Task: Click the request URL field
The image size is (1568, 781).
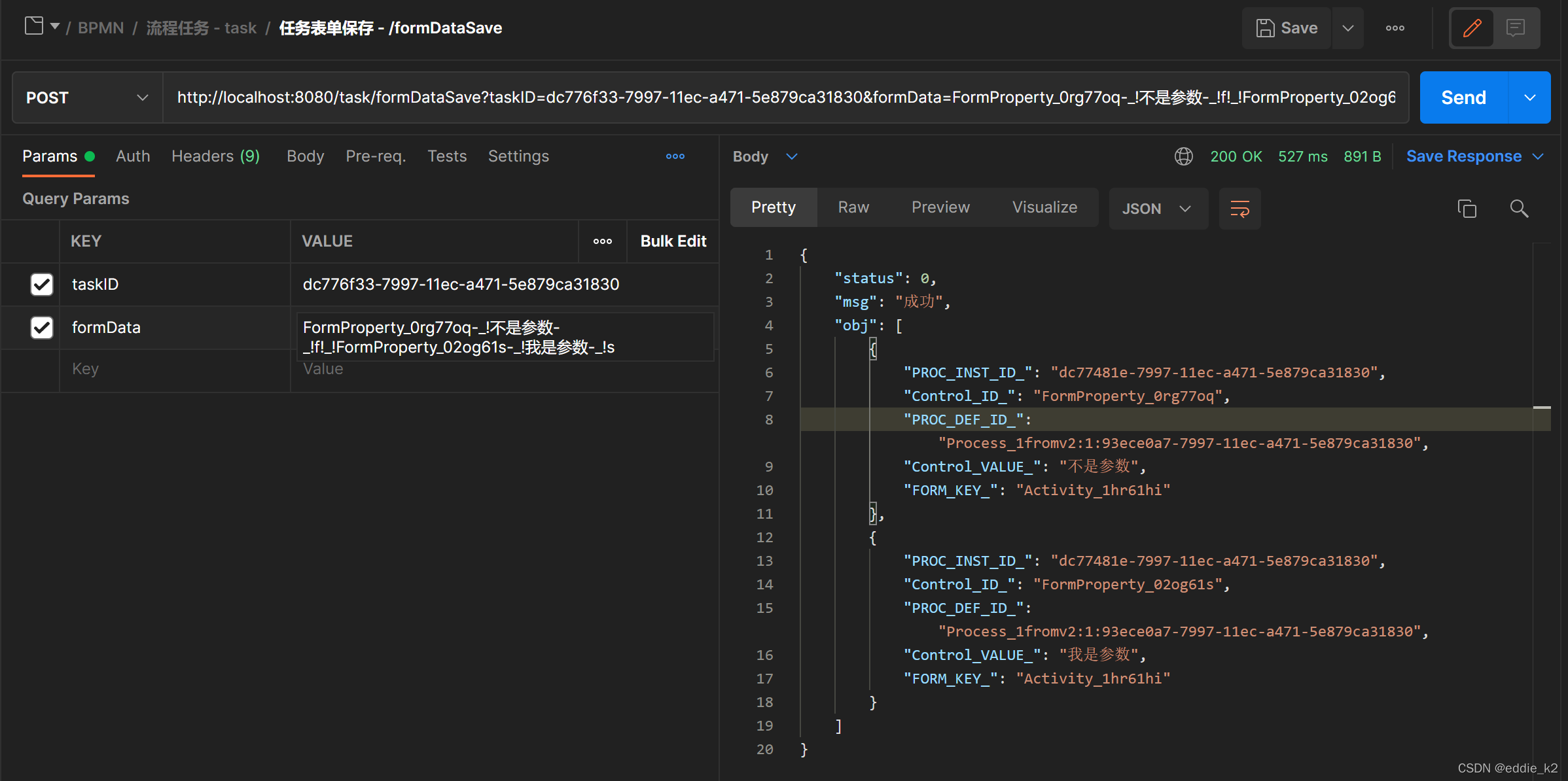Action: [x=785, y=97]
